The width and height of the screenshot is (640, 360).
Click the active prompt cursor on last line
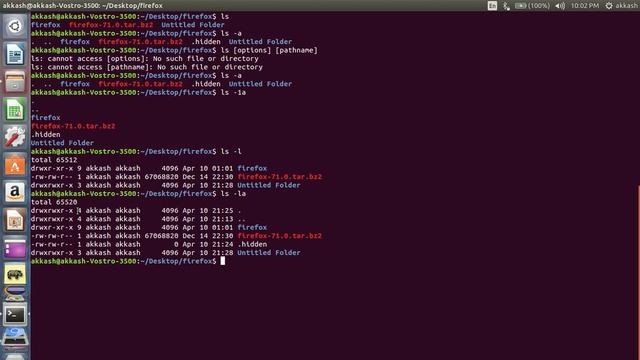click(223, 261)
